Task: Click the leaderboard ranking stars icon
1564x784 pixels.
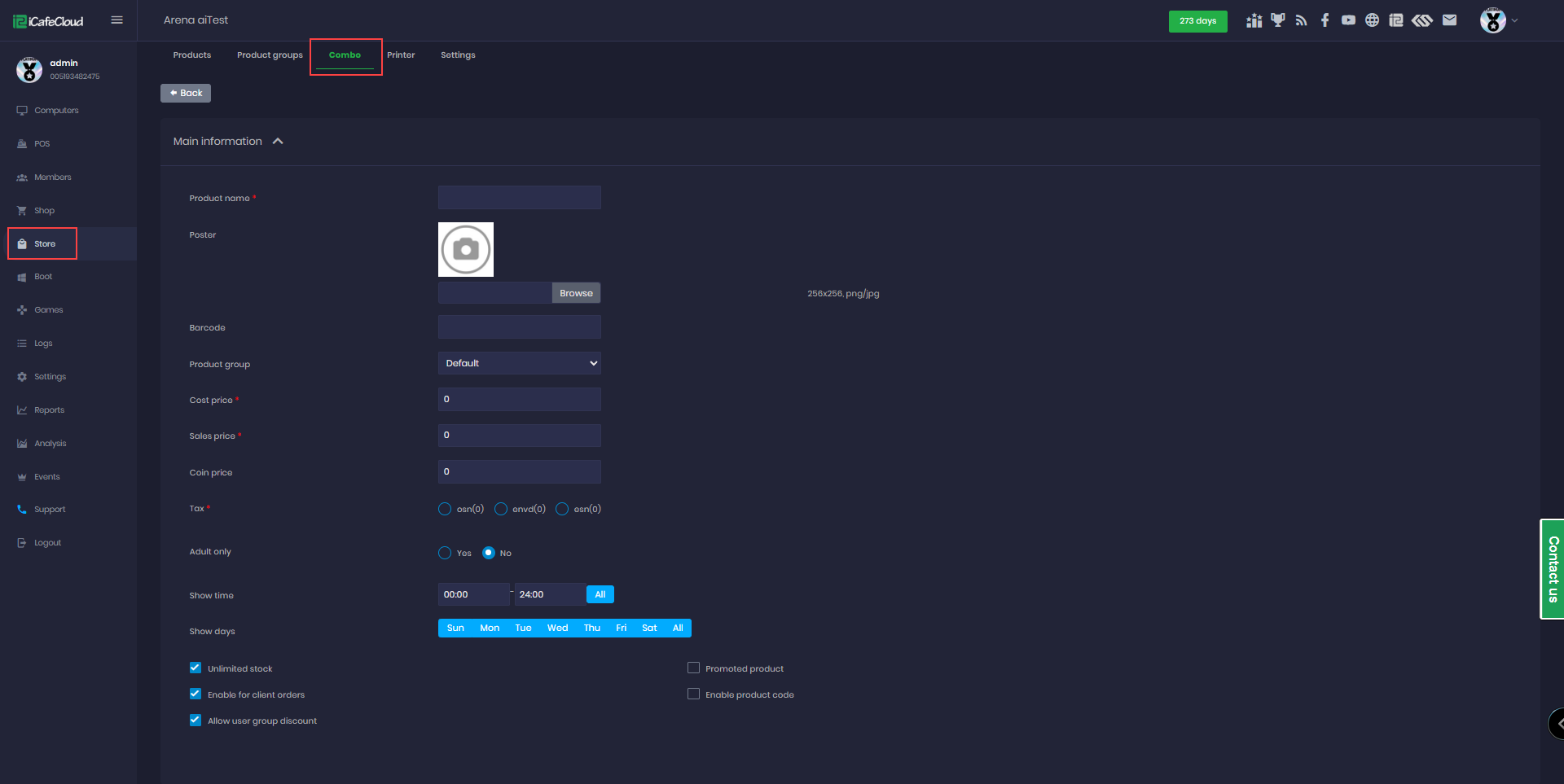Action: 1254,20
